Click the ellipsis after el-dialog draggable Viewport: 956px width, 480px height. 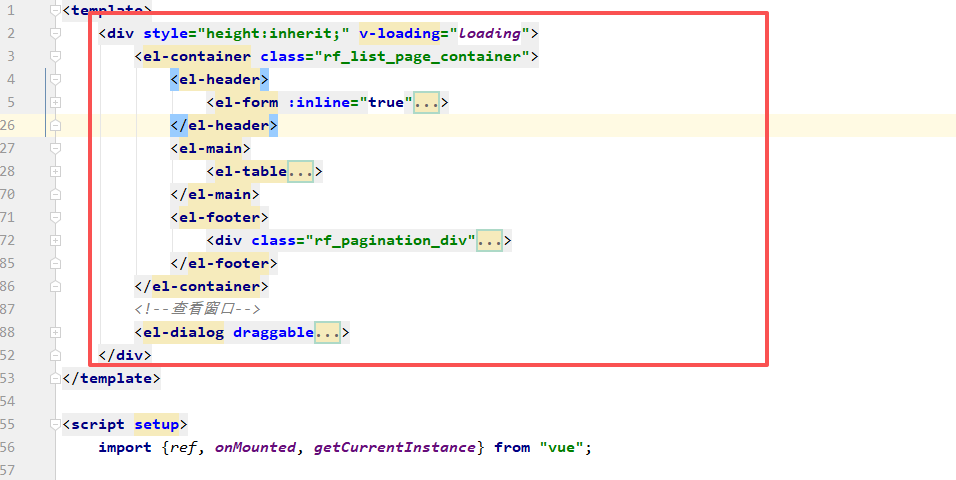[x=329, y=332]
